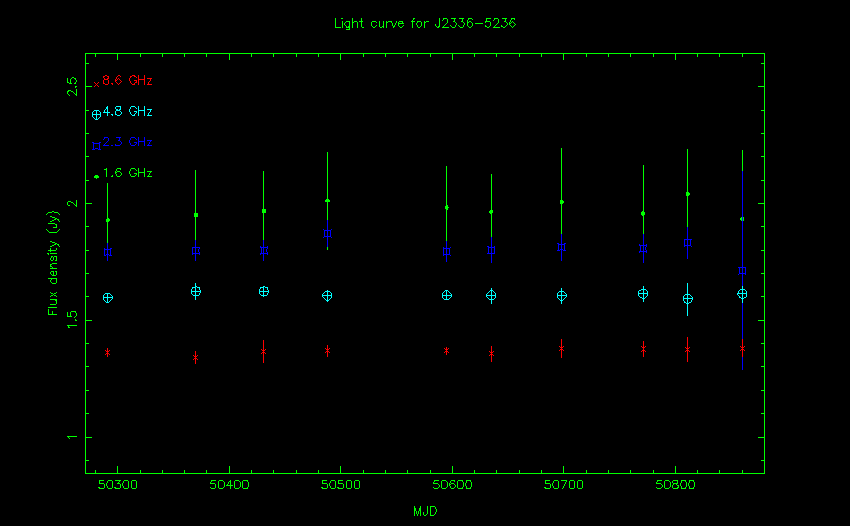The image size is (850, 526).
Task: Click the y-axis tick label 1
Action: pos(72,437)
